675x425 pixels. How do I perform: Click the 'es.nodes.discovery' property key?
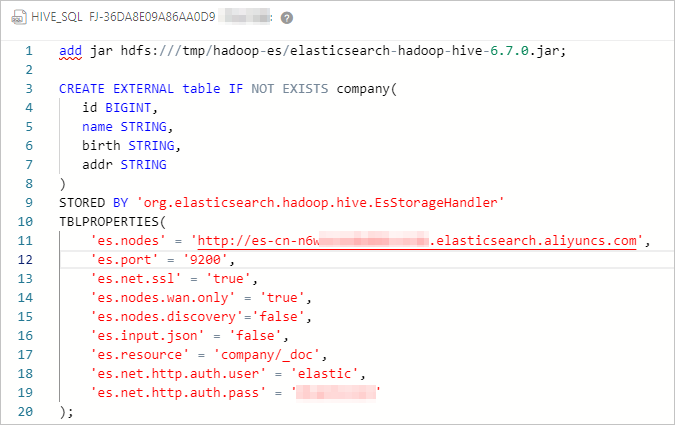pos(166,316)
